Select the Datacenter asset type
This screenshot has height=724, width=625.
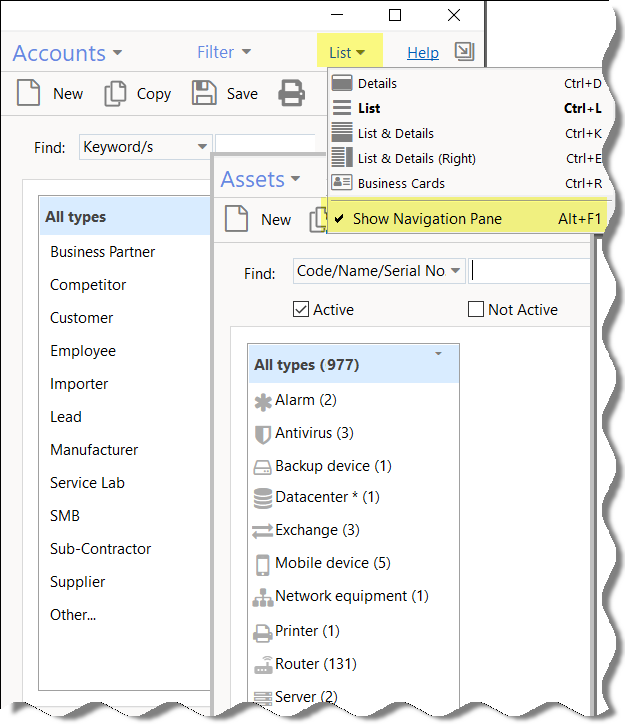(x=326, y=497)
